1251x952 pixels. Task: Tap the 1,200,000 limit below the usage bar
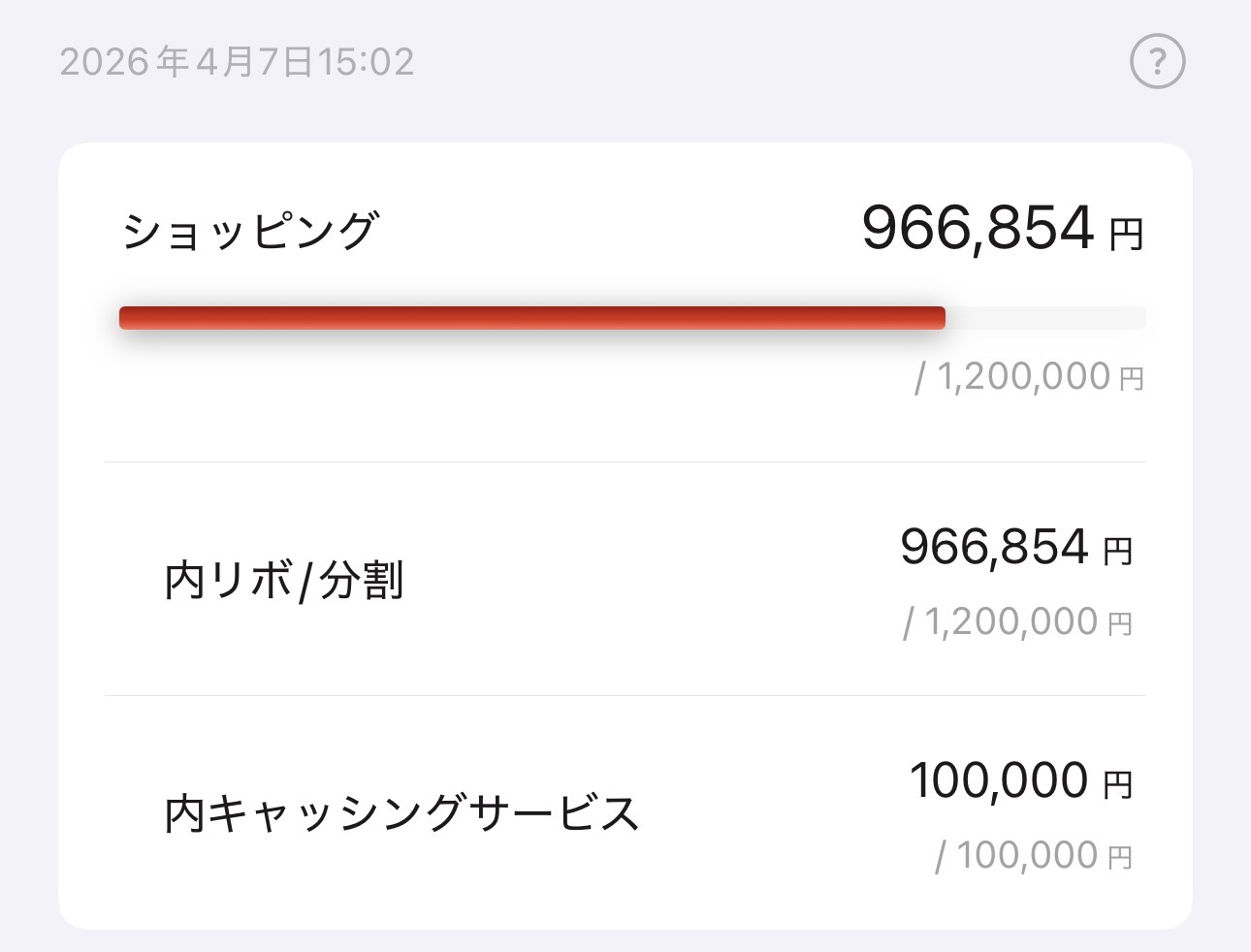[1023, 377]
